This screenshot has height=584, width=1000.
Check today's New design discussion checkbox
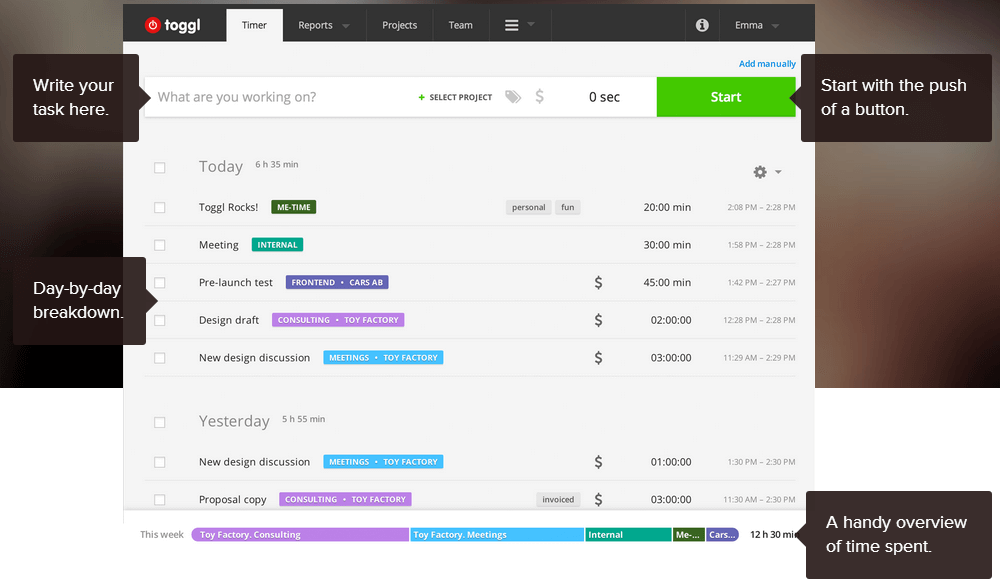(159, 358)
